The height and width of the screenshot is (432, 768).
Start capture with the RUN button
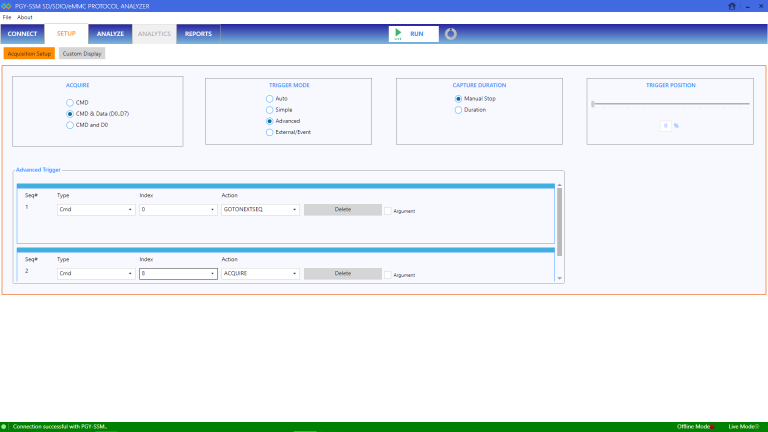tap(413, 34)
